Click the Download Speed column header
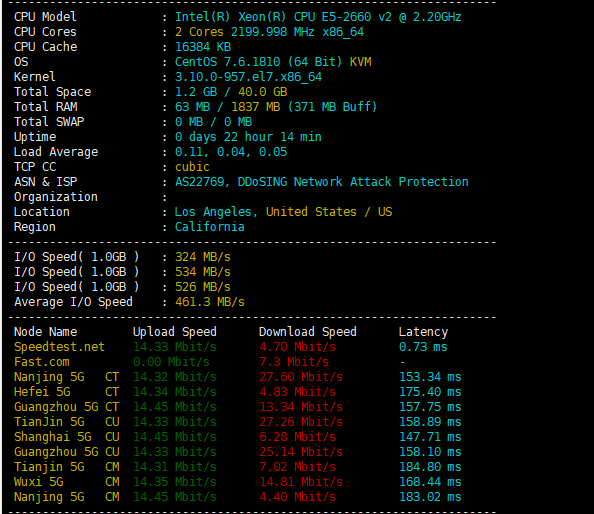Viewport: 594px width, 514px height. click(x=308, y=332)
